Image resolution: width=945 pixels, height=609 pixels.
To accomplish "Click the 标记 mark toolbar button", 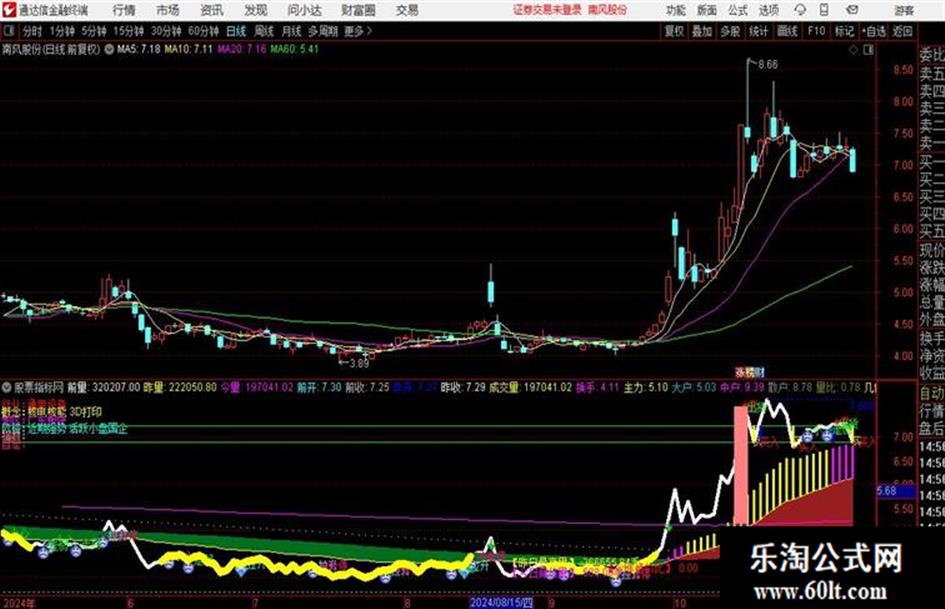I will click(x=844, y=31).
